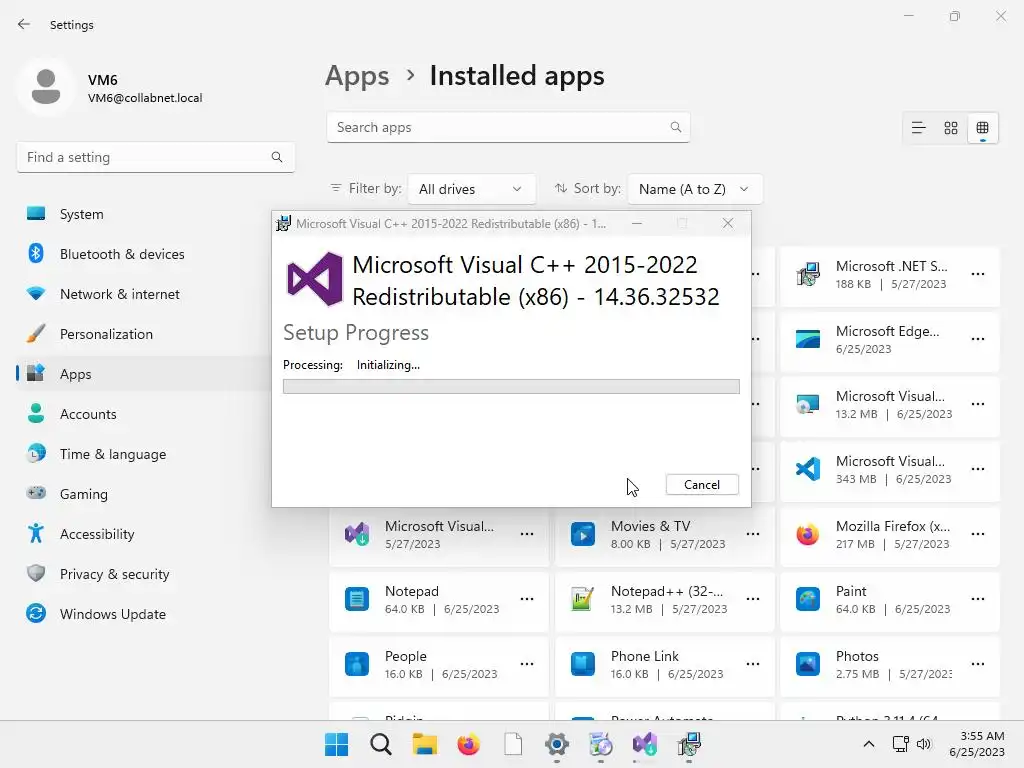
Task: Open the Filter by All drives dropdown
Action: [x=472, y=189]
